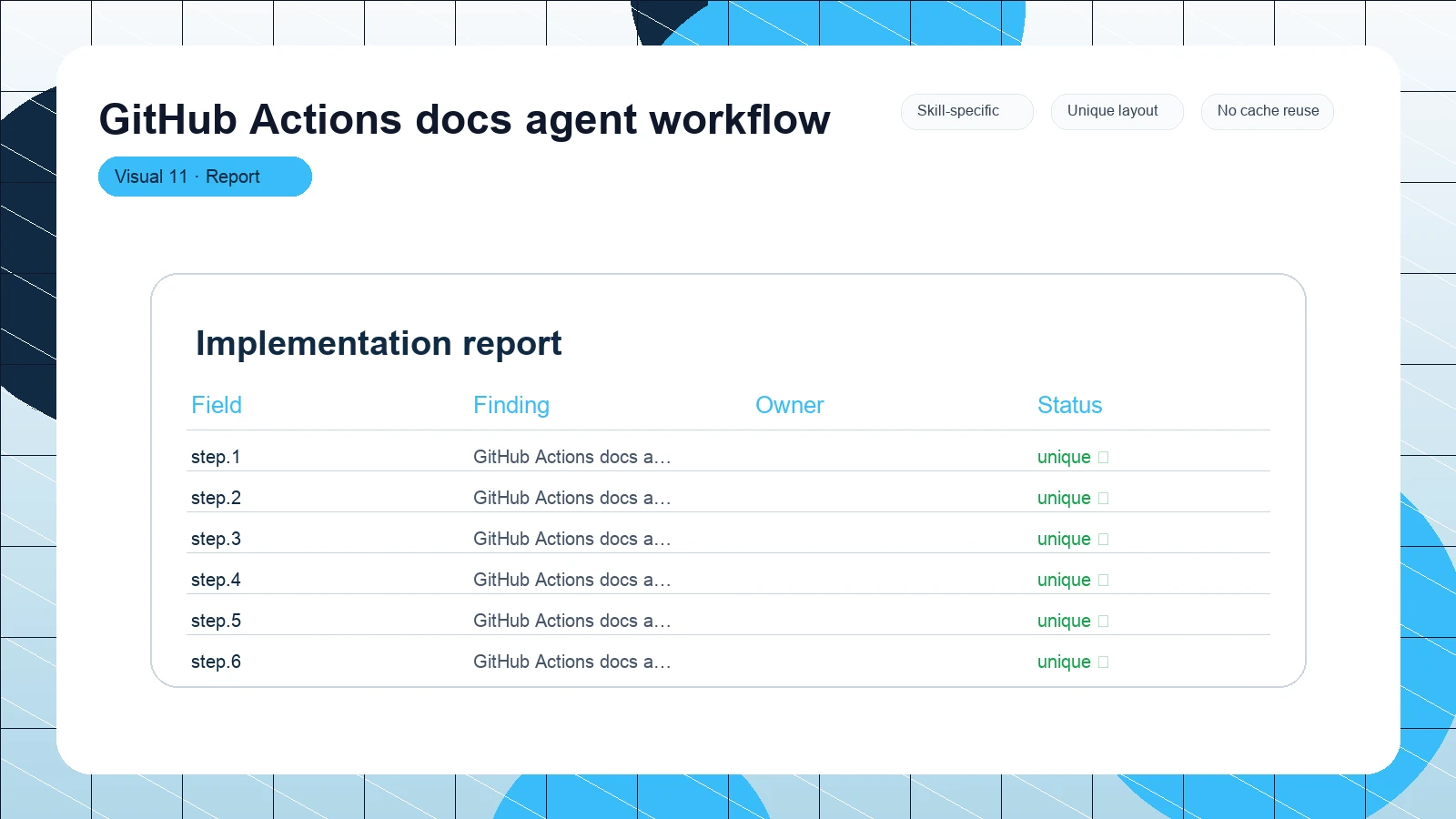Click the Finding column header
Screen dimensions: 1456x819
point(511,405)
